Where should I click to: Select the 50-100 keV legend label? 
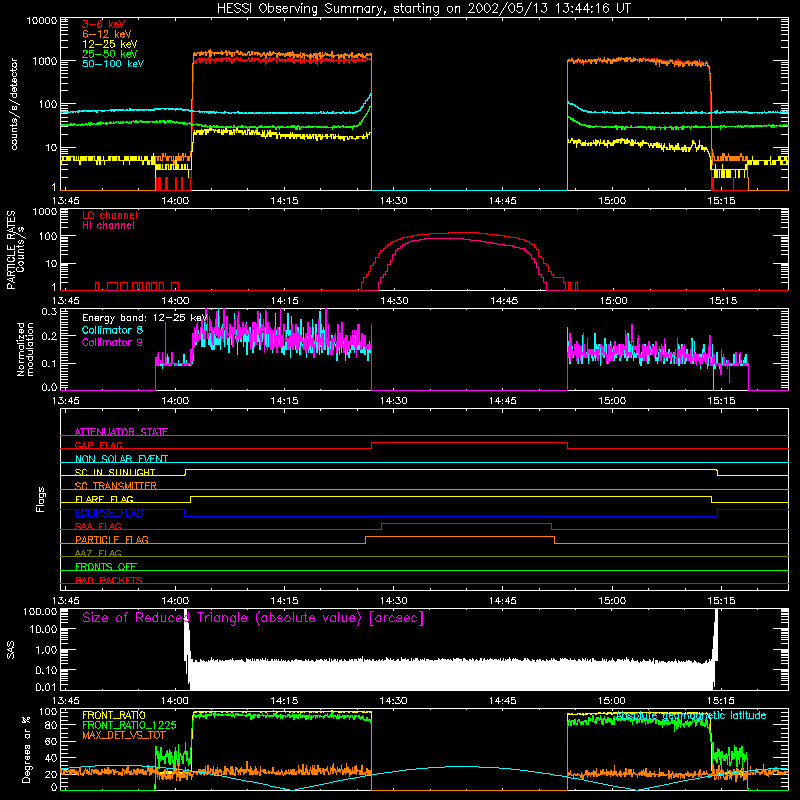(x=113, y=64)
